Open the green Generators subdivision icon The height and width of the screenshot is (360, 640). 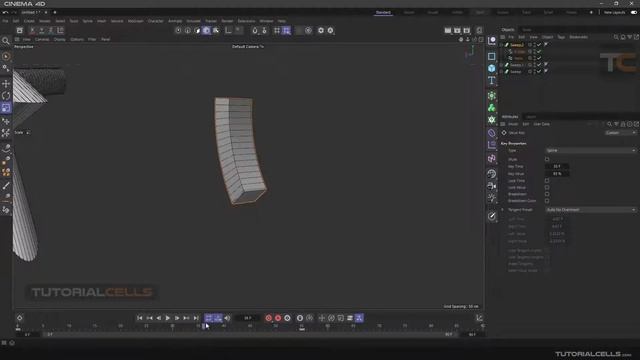click(x=491, y=96)
